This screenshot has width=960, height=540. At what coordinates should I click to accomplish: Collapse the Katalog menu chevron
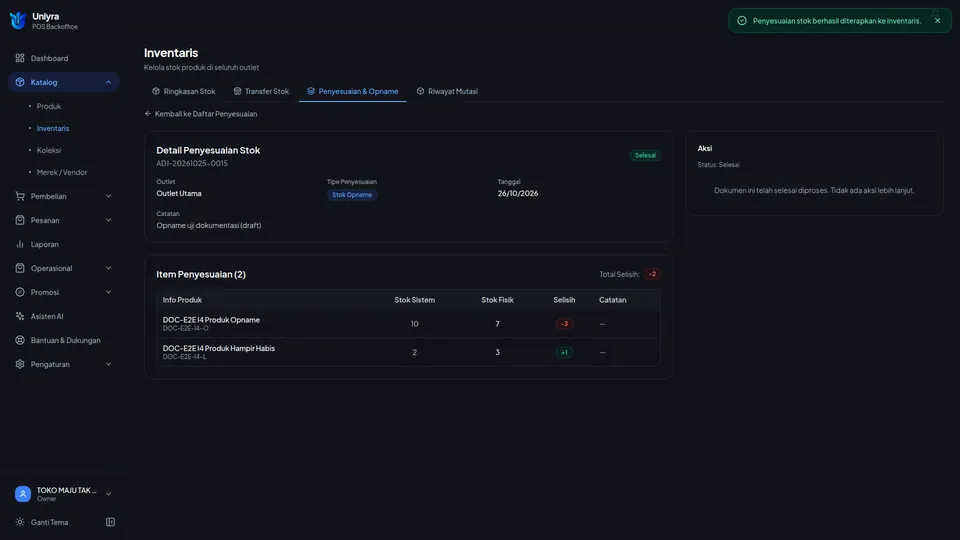(x=108, y=82)
